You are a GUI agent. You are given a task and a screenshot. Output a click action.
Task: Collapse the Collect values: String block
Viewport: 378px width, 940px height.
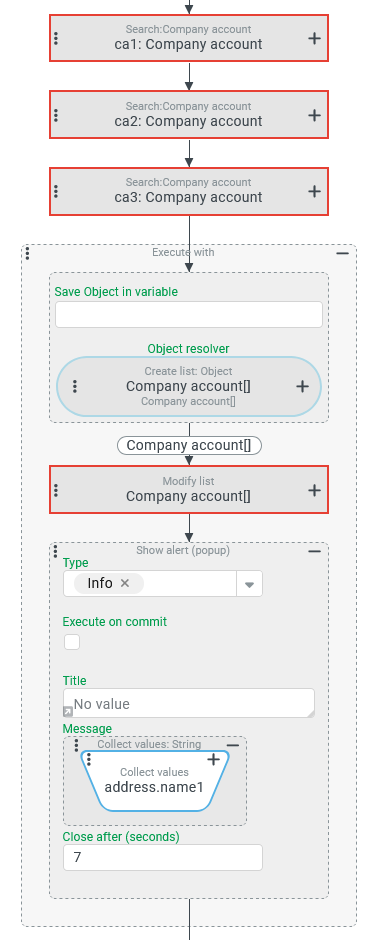(x=233, y=745)
